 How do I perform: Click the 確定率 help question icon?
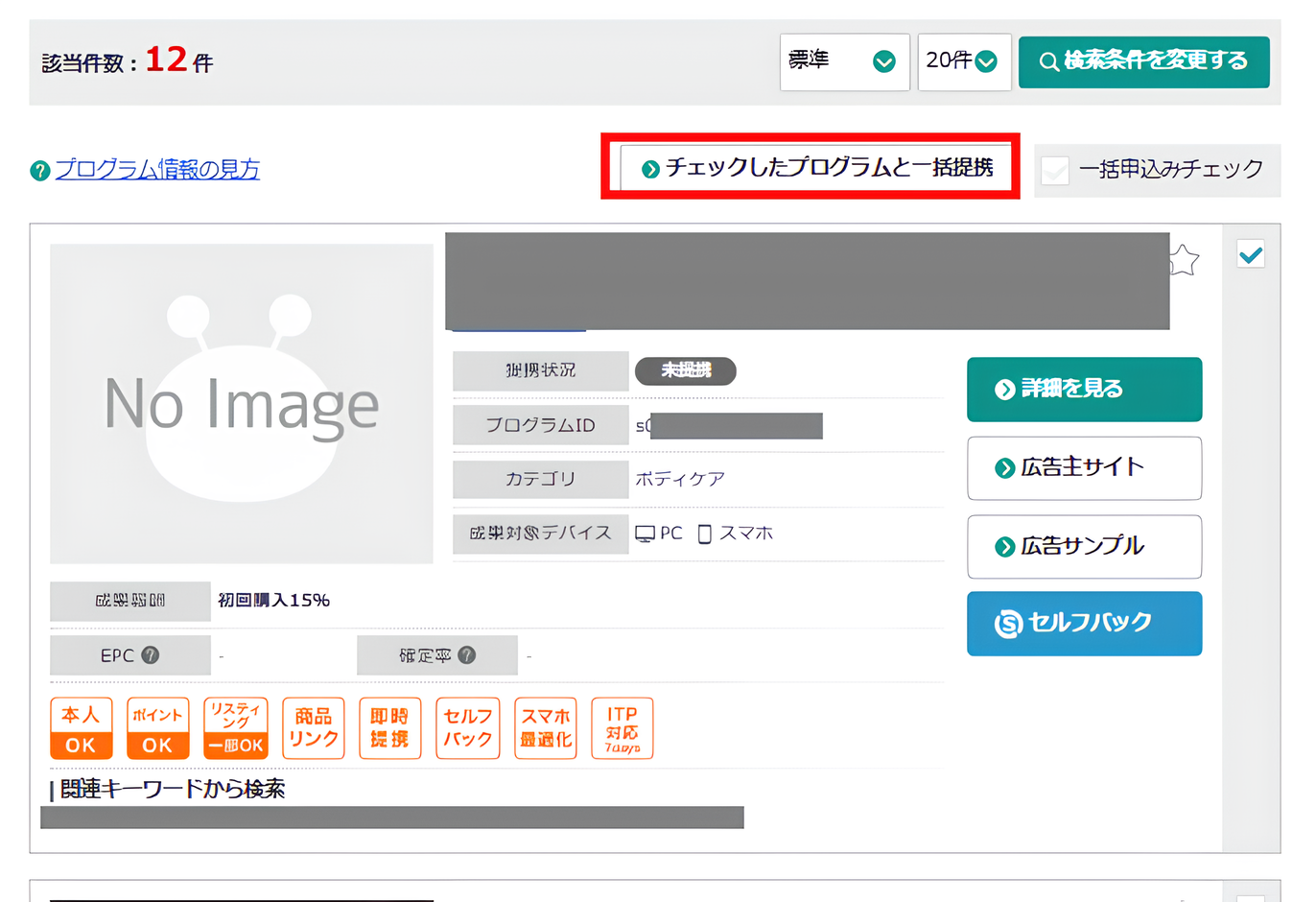467,654
